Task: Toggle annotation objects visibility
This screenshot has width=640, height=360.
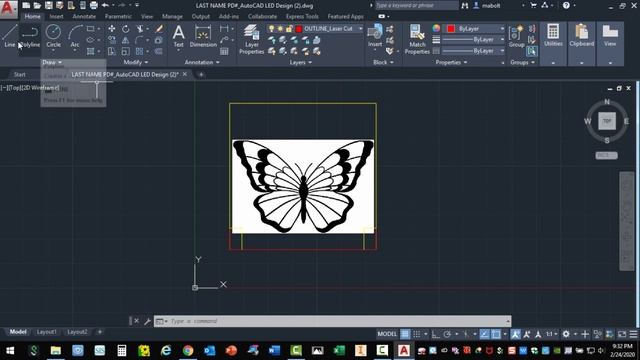Action: tap(516, 334)
